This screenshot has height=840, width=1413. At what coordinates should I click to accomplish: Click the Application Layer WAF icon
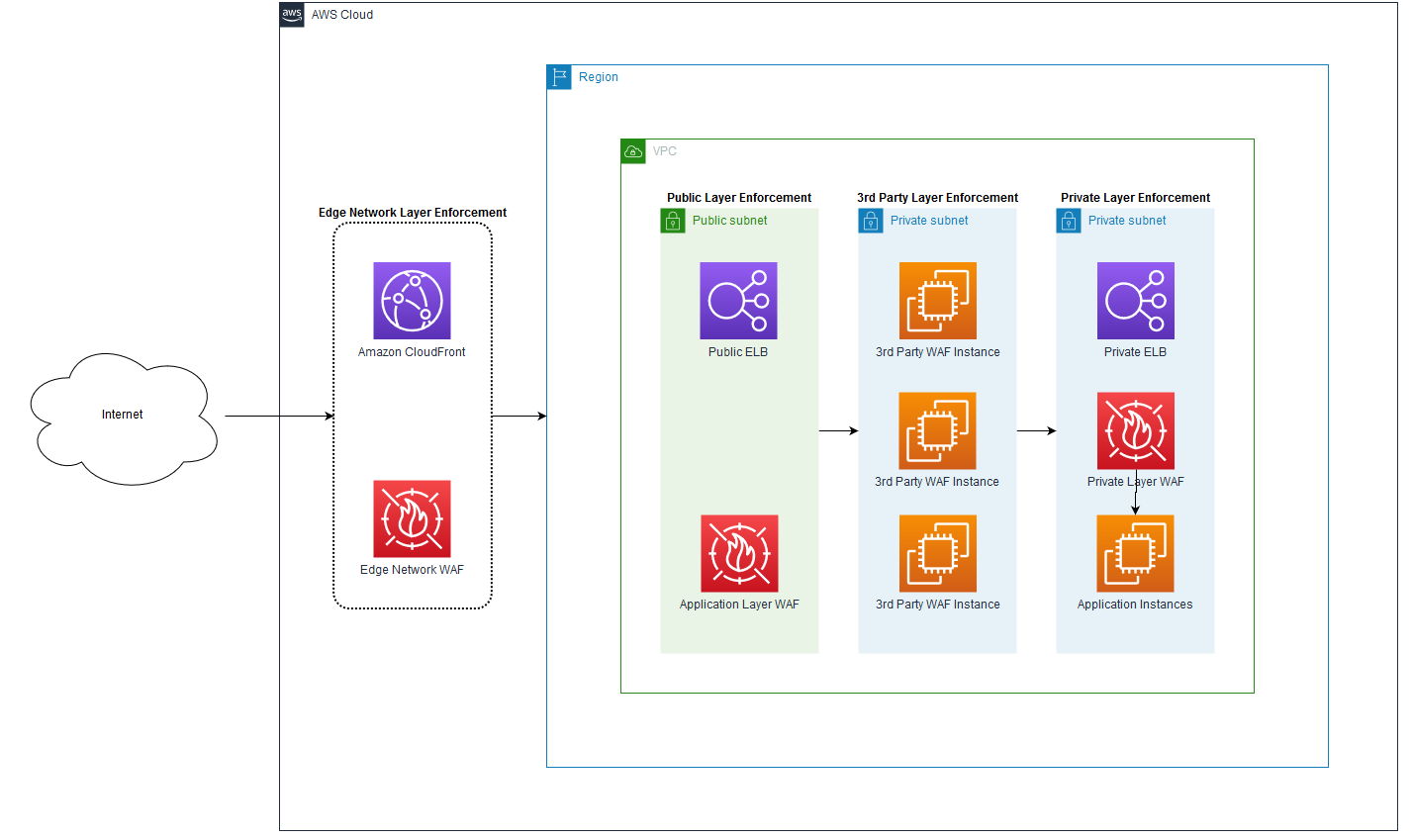tap(738, 553)
